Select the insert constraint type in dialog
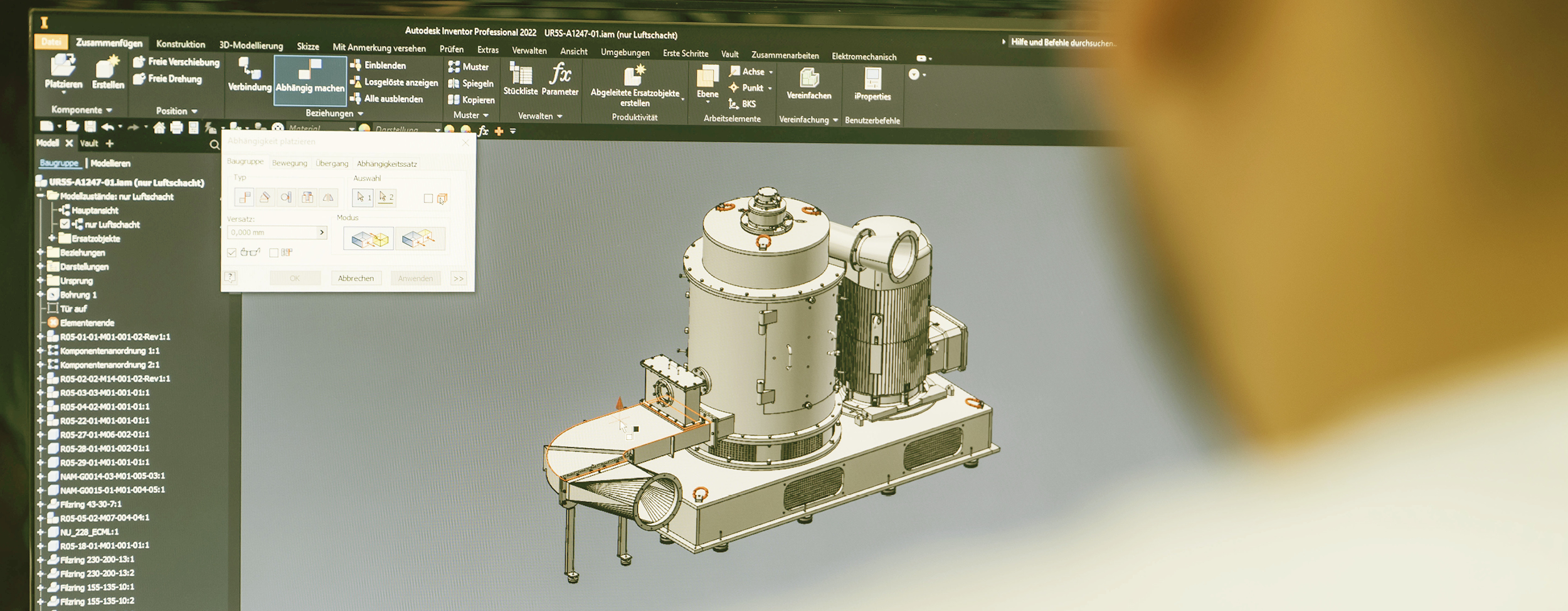 [307, 198]
